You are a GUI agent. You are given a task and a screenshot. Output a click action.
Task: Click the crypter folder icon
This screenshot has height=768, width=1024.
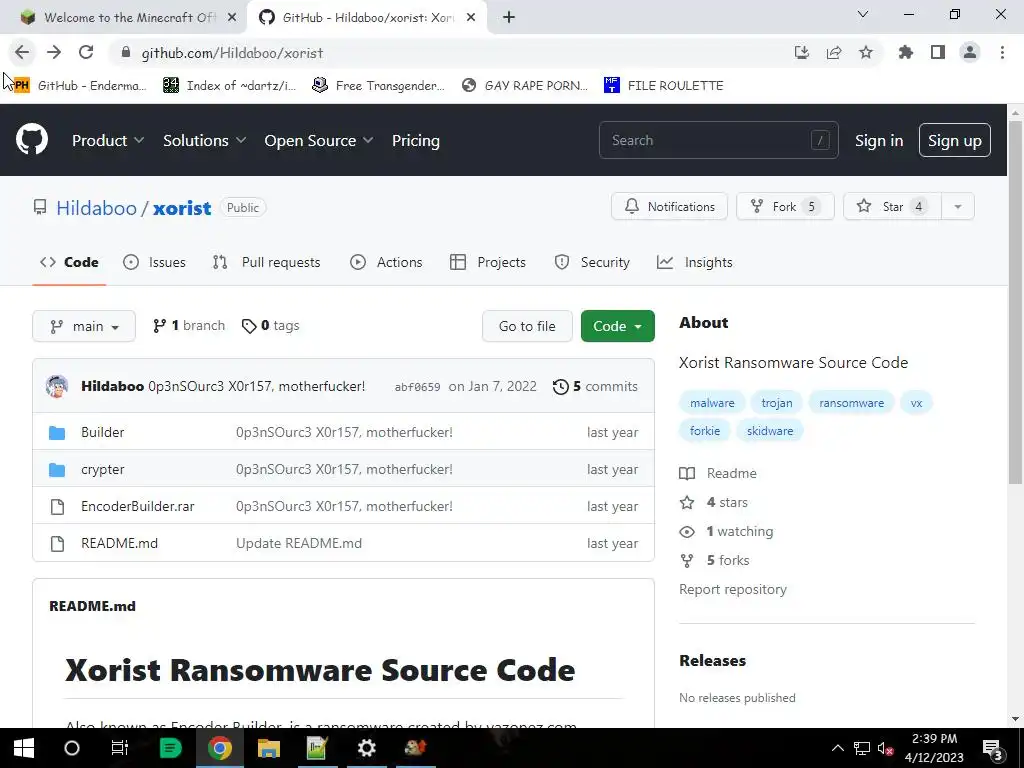[57, 470]
